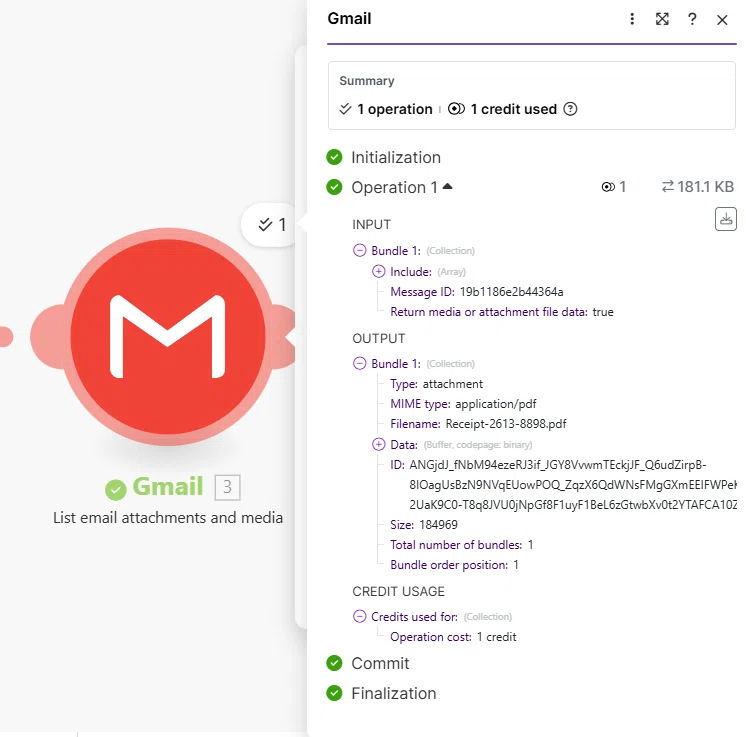Click Bundle order position row

click(454, 565)
